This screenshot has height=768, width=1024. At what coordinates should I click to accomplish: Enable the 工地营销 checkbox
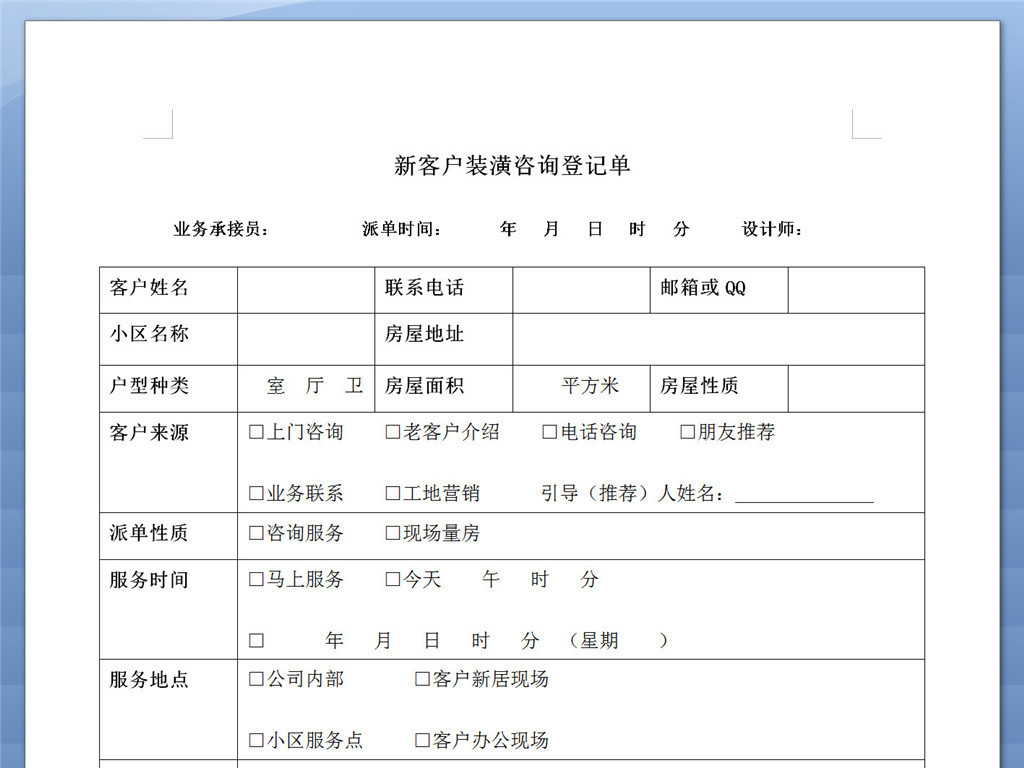click(393, 494)
